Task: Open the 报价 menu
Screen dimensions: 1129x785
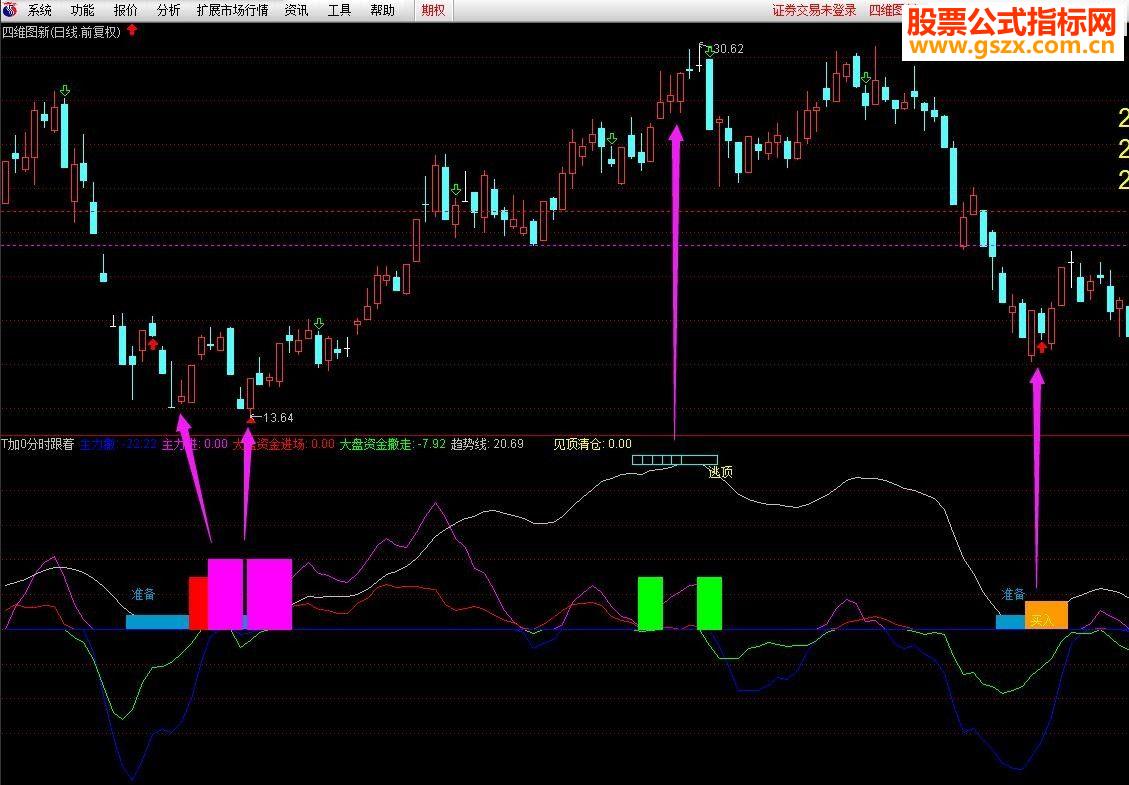Action: [126, 10]
